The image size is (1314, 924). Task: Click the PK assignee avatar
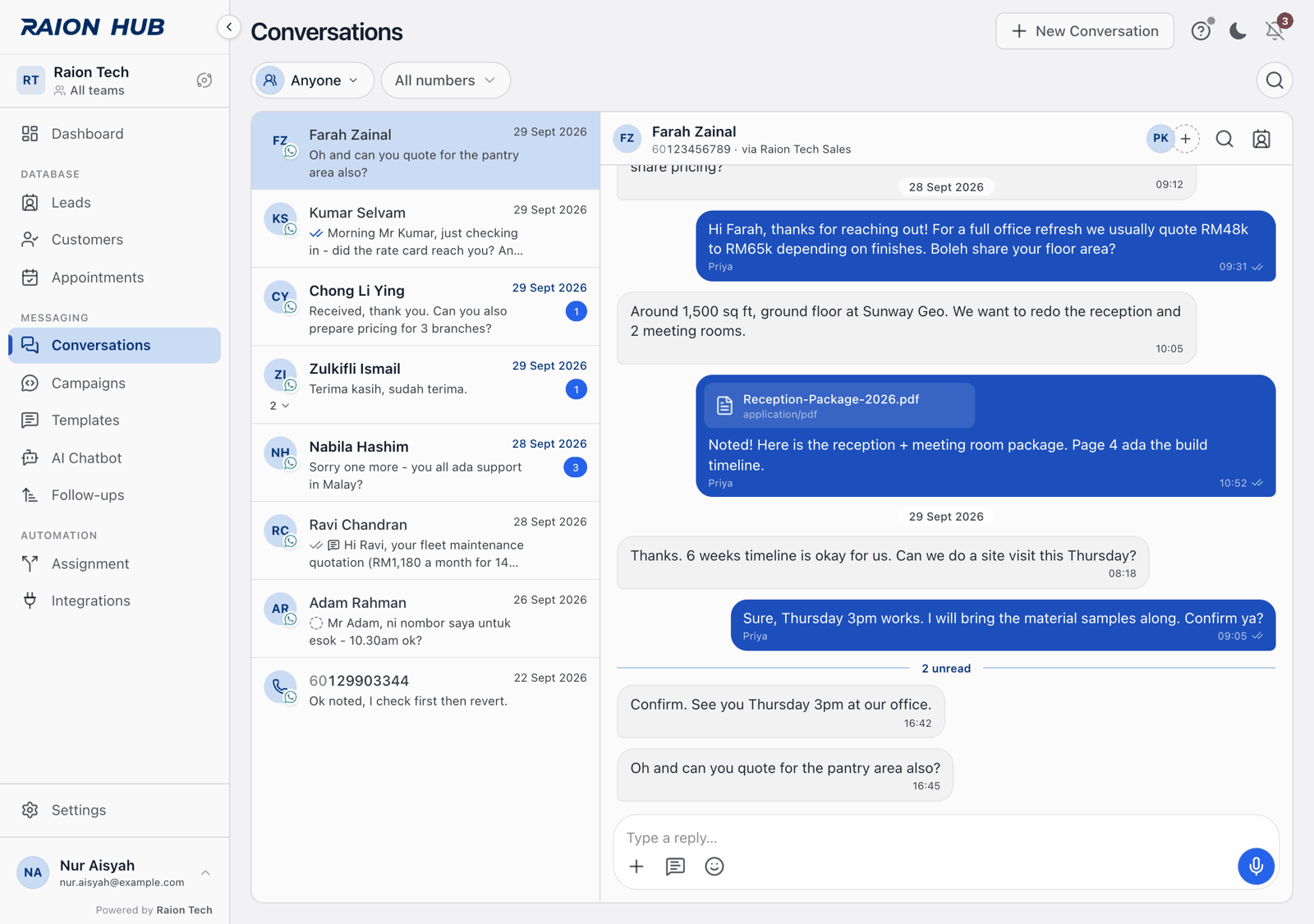1160,139
